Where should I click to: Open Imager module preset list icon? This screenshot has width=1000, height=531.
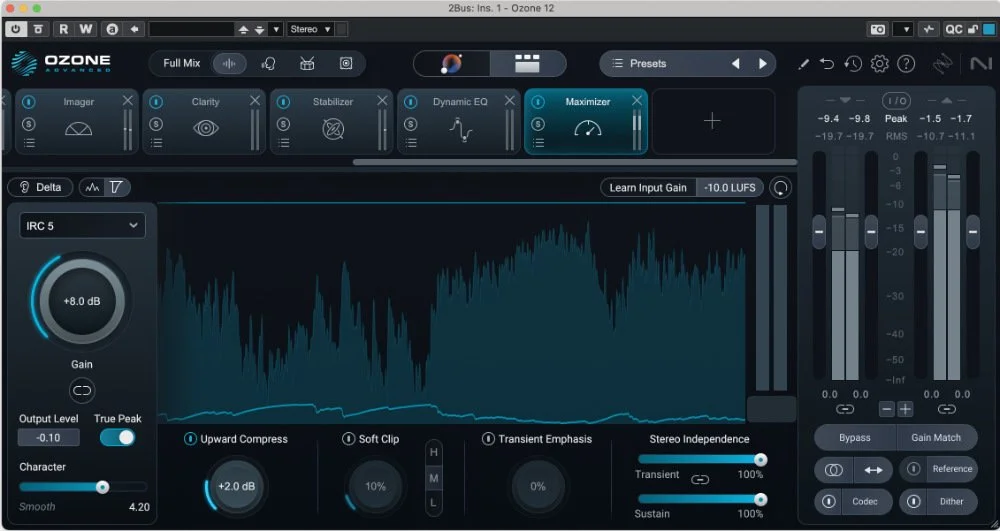click(x=29, y=143)
